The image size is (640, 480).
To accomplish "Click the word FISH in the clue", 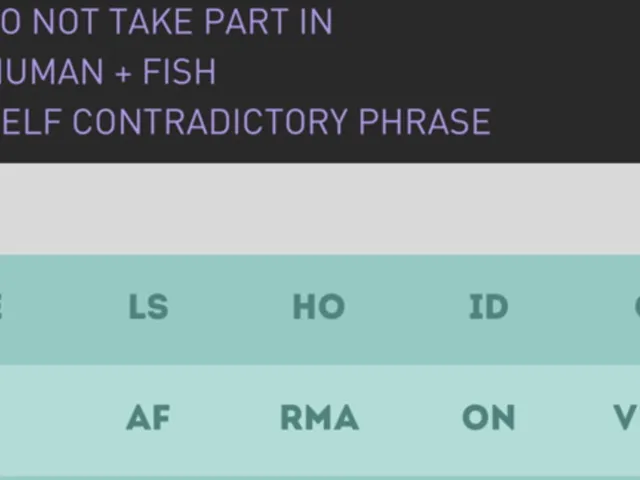I will [179, 71].
